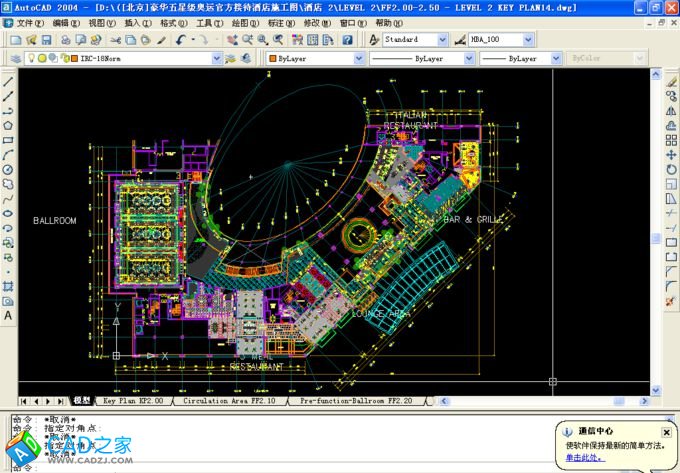Select the Line draw tool
Image resolution: width=680 pixels, height=473 pixels.
click(8, 81)
